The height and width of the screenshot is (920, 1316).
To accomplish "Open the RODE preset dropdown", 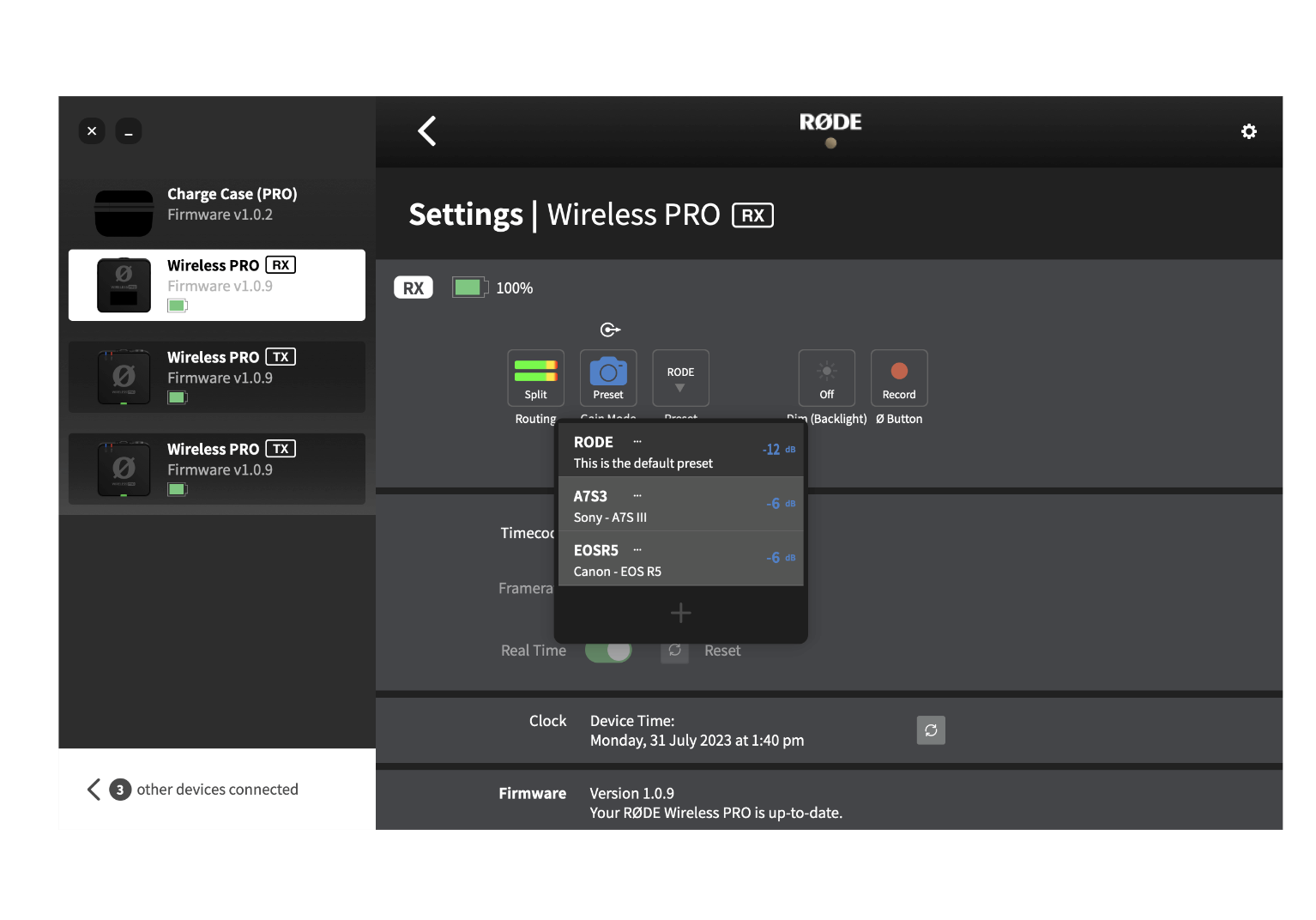I will [x=680, y=378].
